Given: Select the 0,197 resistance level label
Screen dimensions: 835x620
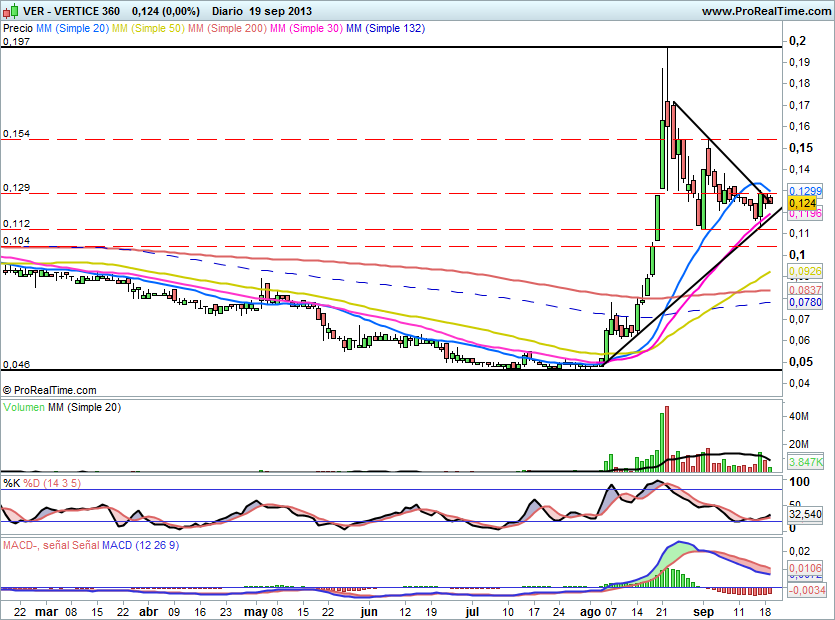Looking at the screenshot, I should point(15,42).
